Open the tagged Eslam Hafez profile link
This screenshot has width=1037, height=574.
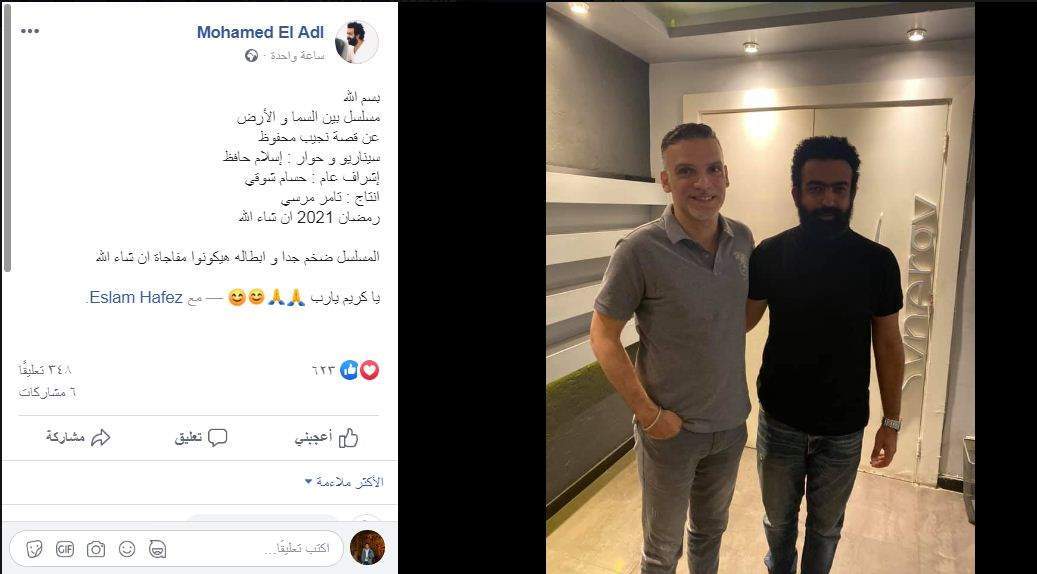[x=136, y=298]
